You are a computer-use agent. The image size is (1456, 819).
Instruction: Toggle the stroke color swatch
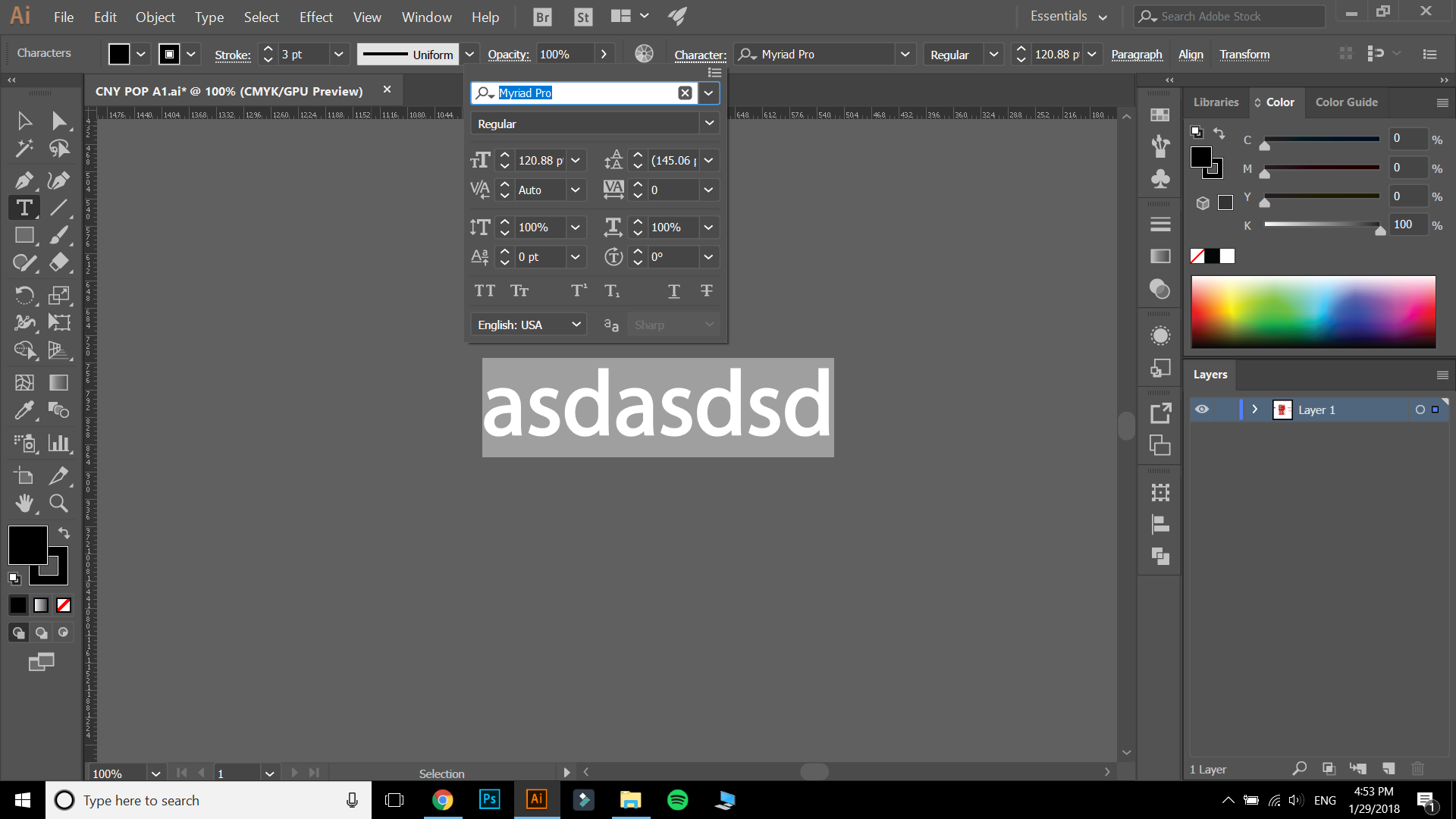[168, 54]
